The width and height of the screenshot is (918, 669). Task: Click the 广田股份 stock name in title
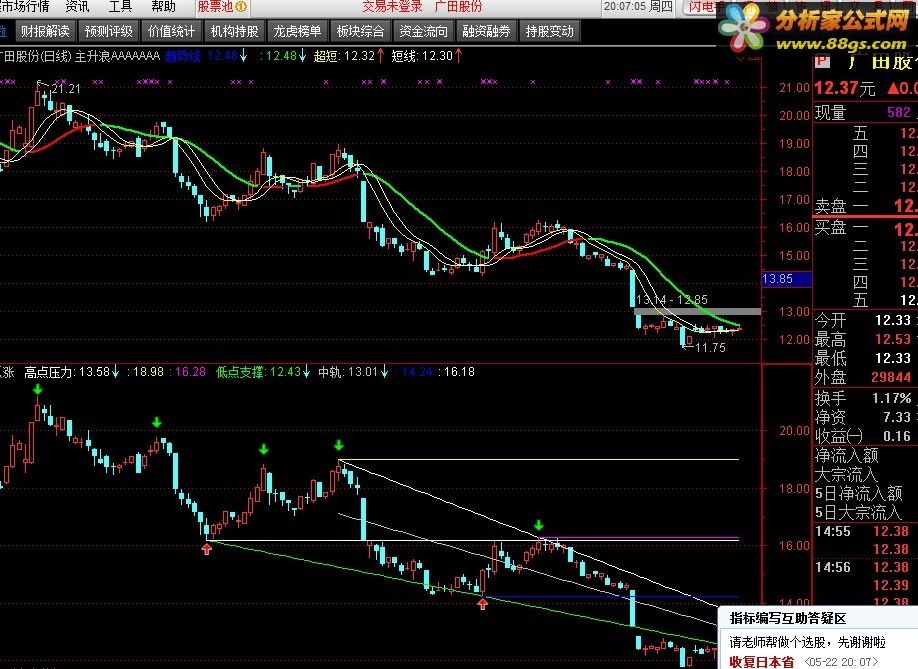458,6
